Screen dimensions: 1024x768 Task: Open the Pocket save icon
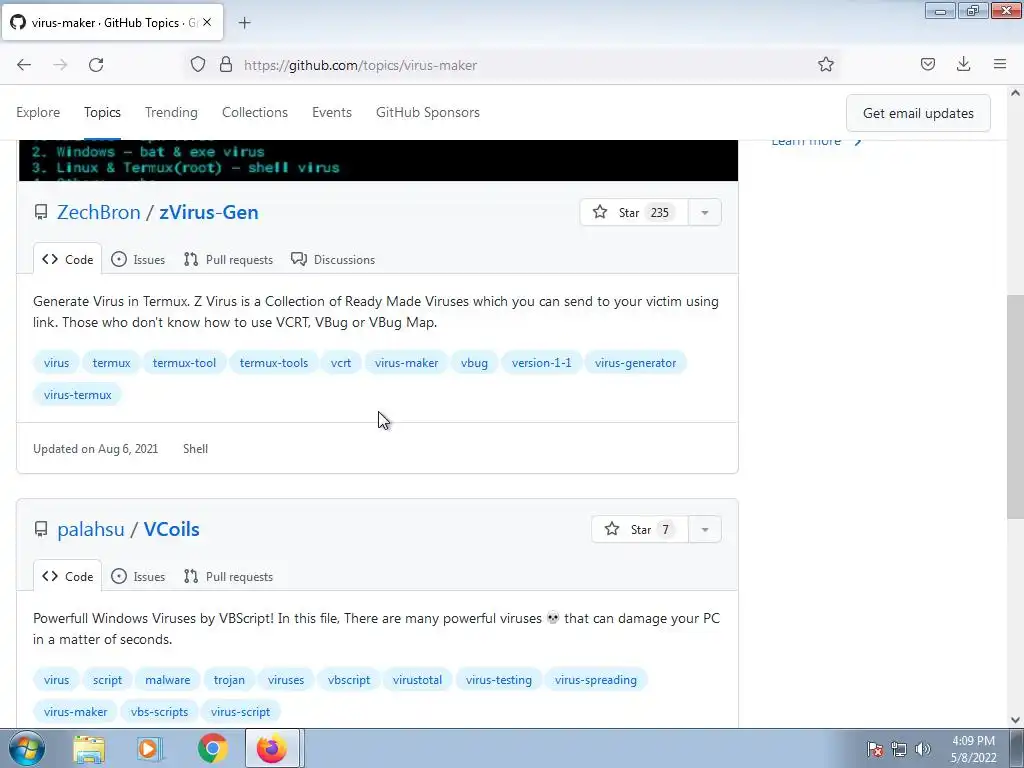[x=927, y=65]
